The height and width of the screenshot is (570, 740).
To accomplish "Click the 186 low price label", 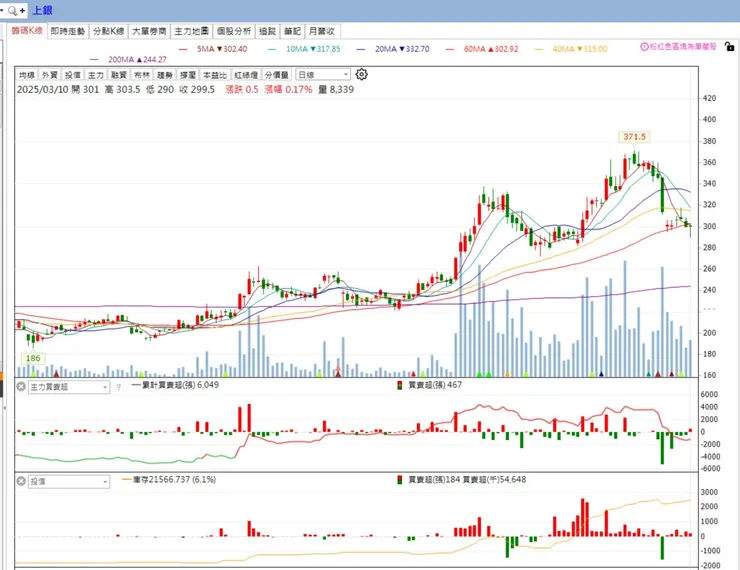I will pos(33,358).
